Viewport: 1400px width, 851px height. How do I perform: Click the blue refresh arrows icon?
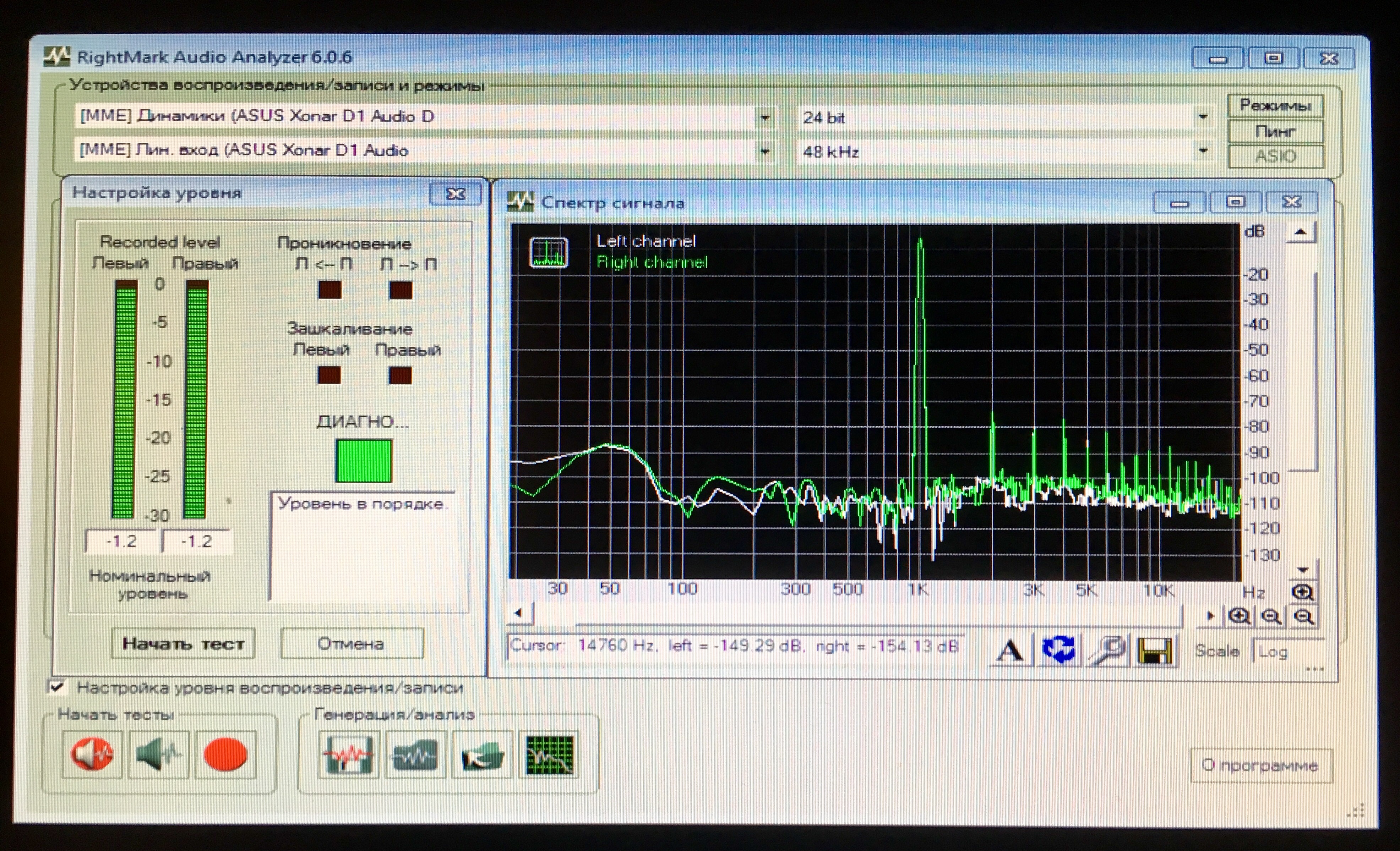pos(1058,649)
